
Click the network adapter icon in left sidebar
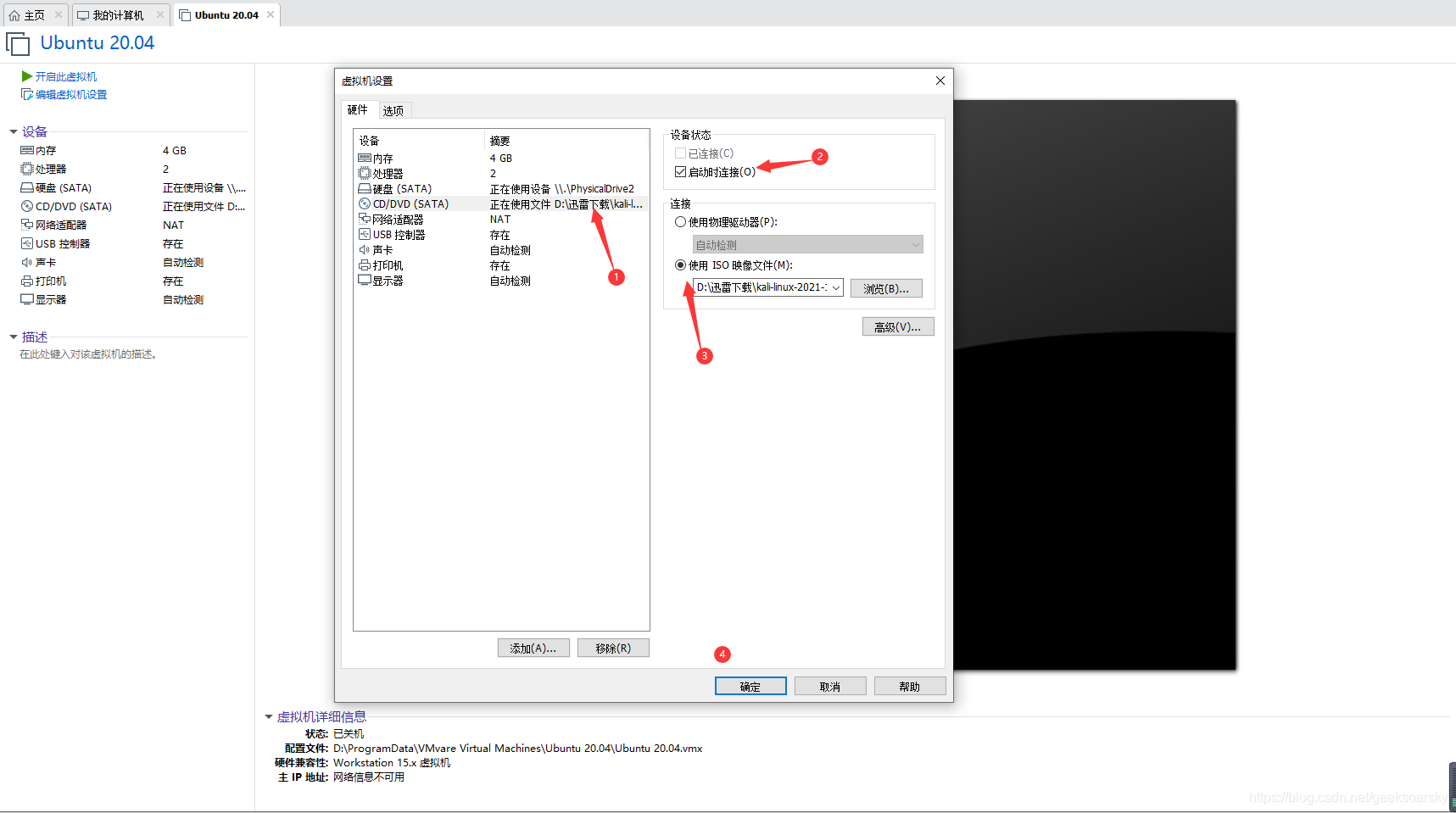[x=27, y=225]
